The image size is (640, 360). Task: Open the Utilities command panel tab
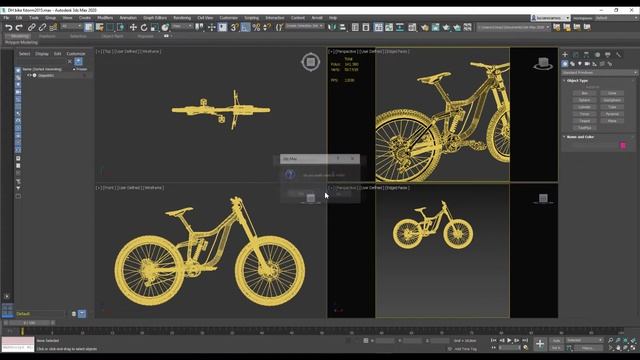tap(618, 54)
